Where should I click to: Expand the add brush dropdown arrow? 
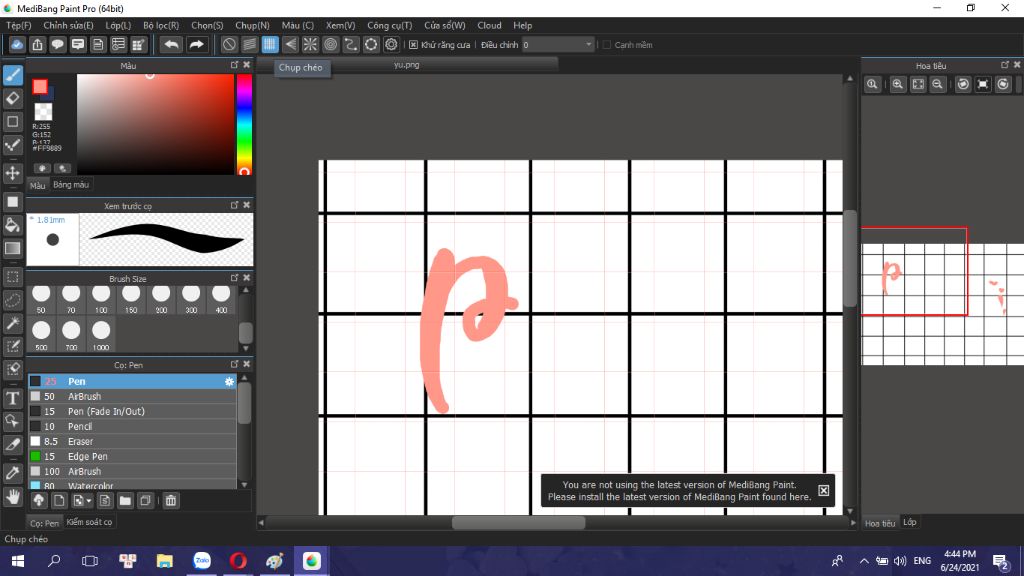[89, 501]
